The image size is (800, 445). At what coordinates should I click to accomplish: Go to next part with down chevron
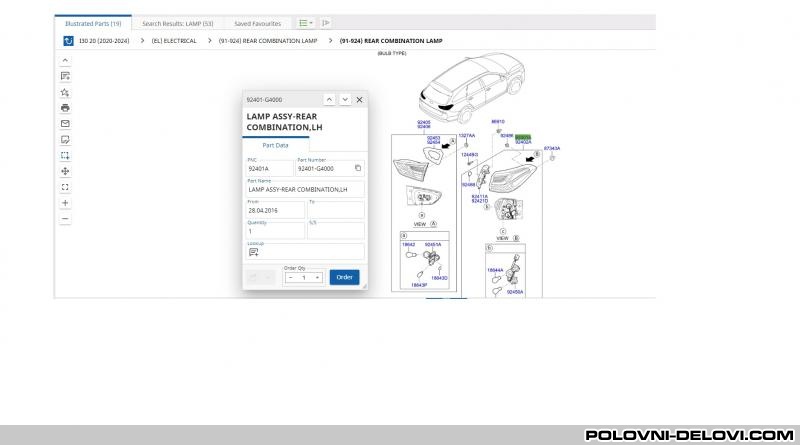345,100
